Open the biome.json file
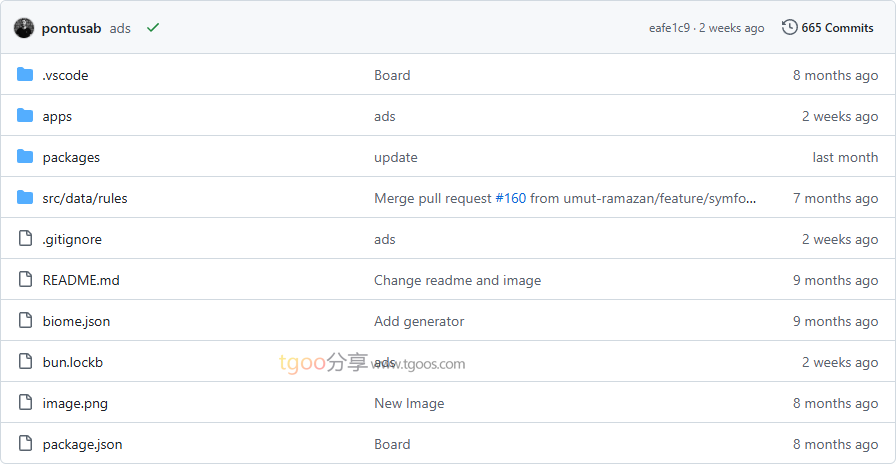 (76, 321)
